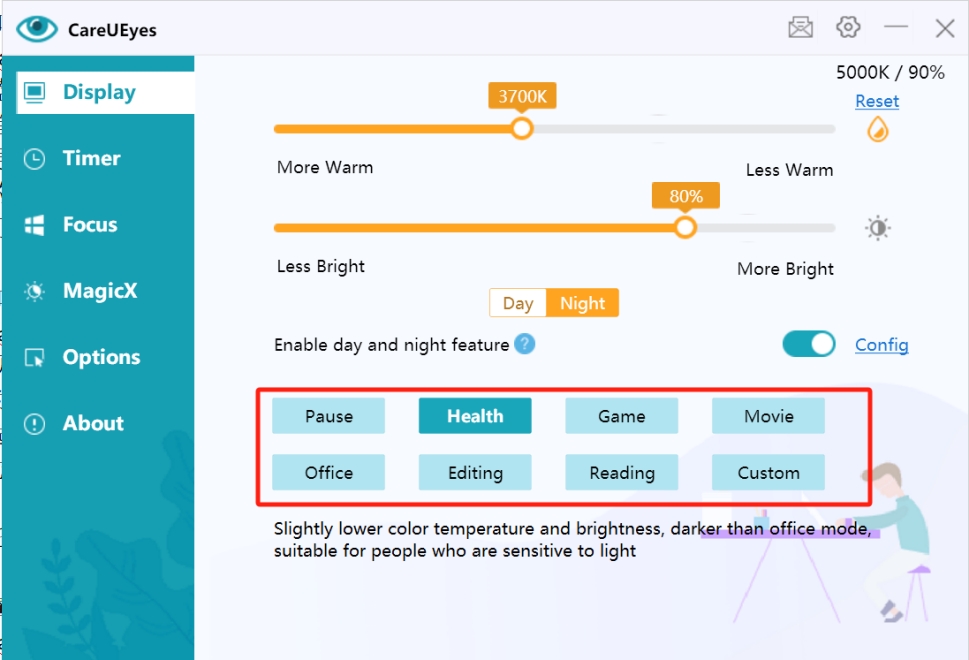Click the color temperature slider handle
The width and height of the screenshot is (969, 660).
[521, 129]
